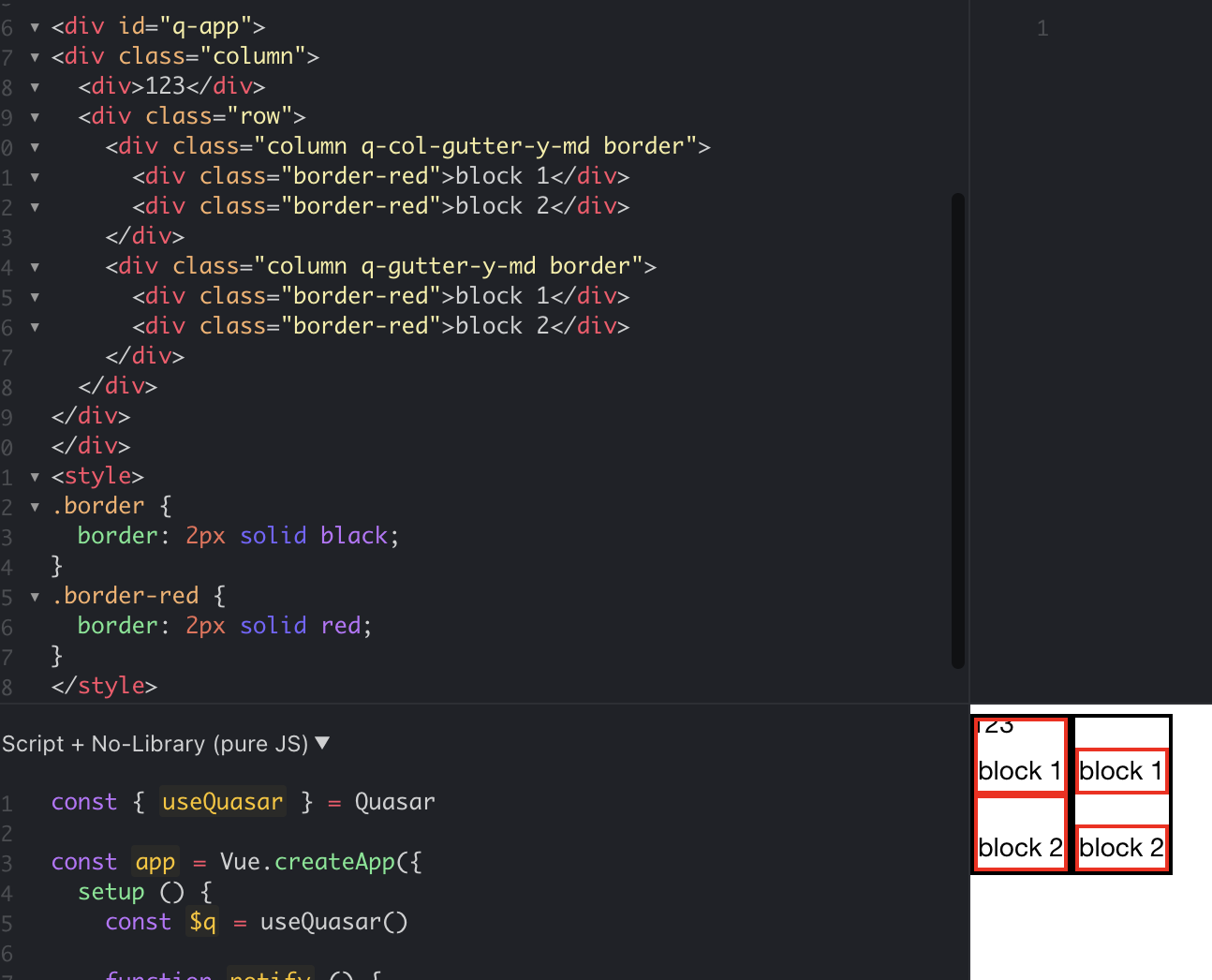Click line number 1 in the script panel
Image resolution: width=1212 pixels, height=980 pixels.
pyautogui.click(x=8, y=802)
